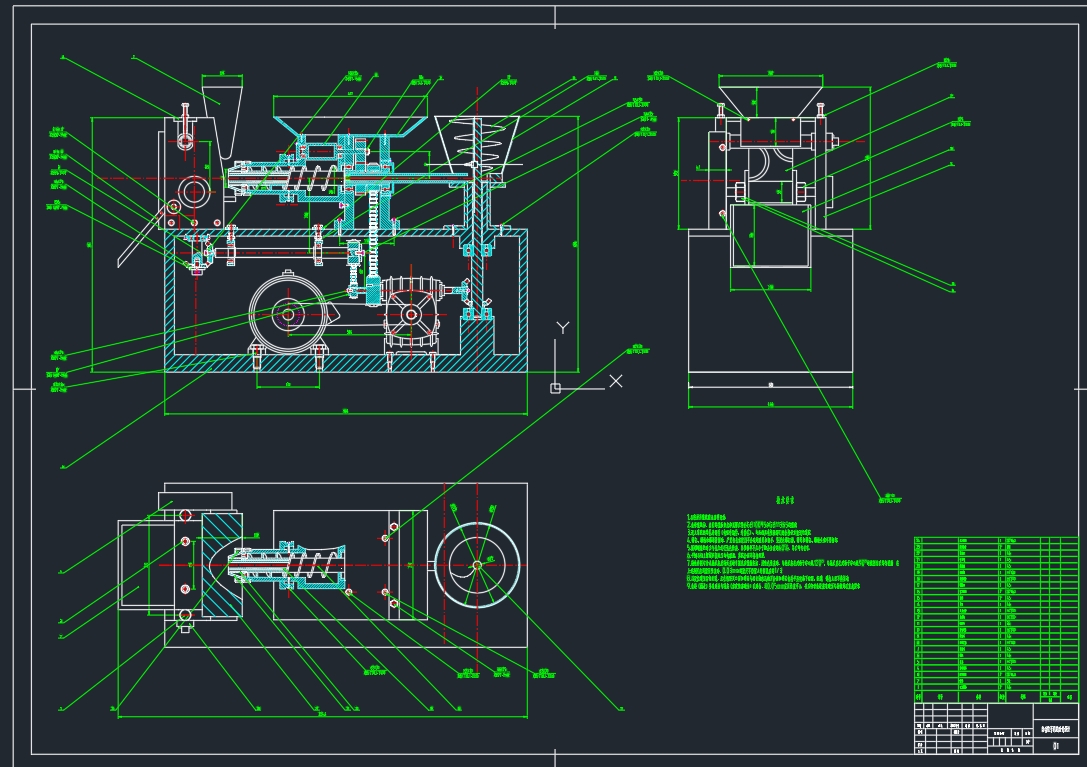Image resolution: width=1087 pixels, height=767 pixels.
Task: Click the Y axis label of the UCS icon
Action: pos(563,328)
